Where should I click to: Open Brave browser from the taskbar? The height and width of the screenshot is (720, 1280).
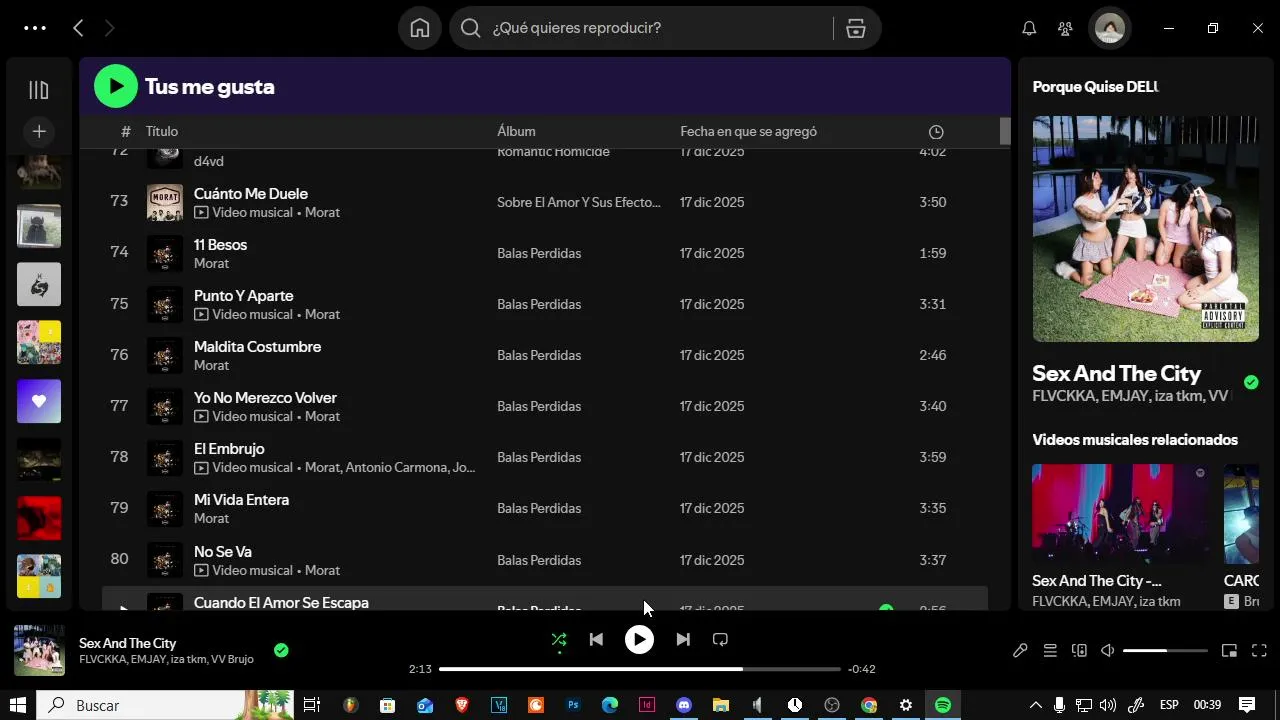(461, 705)
